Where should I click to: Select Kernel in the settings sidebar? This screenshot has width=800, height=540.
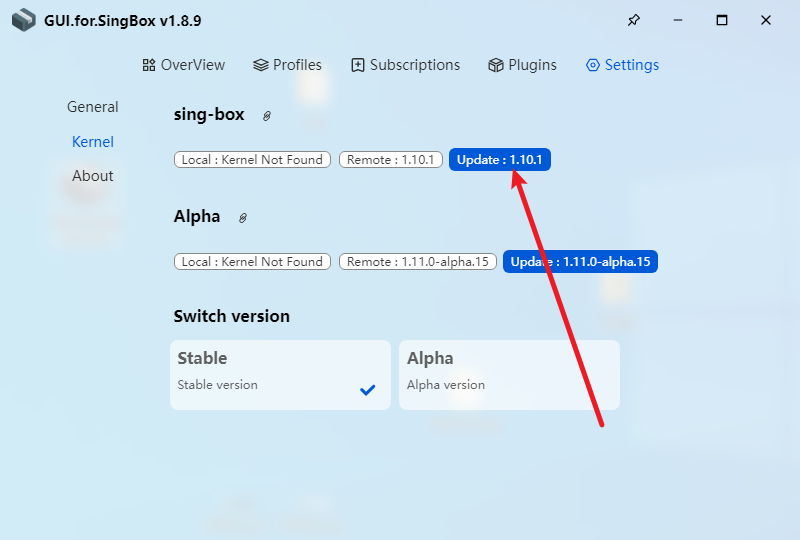pyautogui.click(x=92, y=141)
